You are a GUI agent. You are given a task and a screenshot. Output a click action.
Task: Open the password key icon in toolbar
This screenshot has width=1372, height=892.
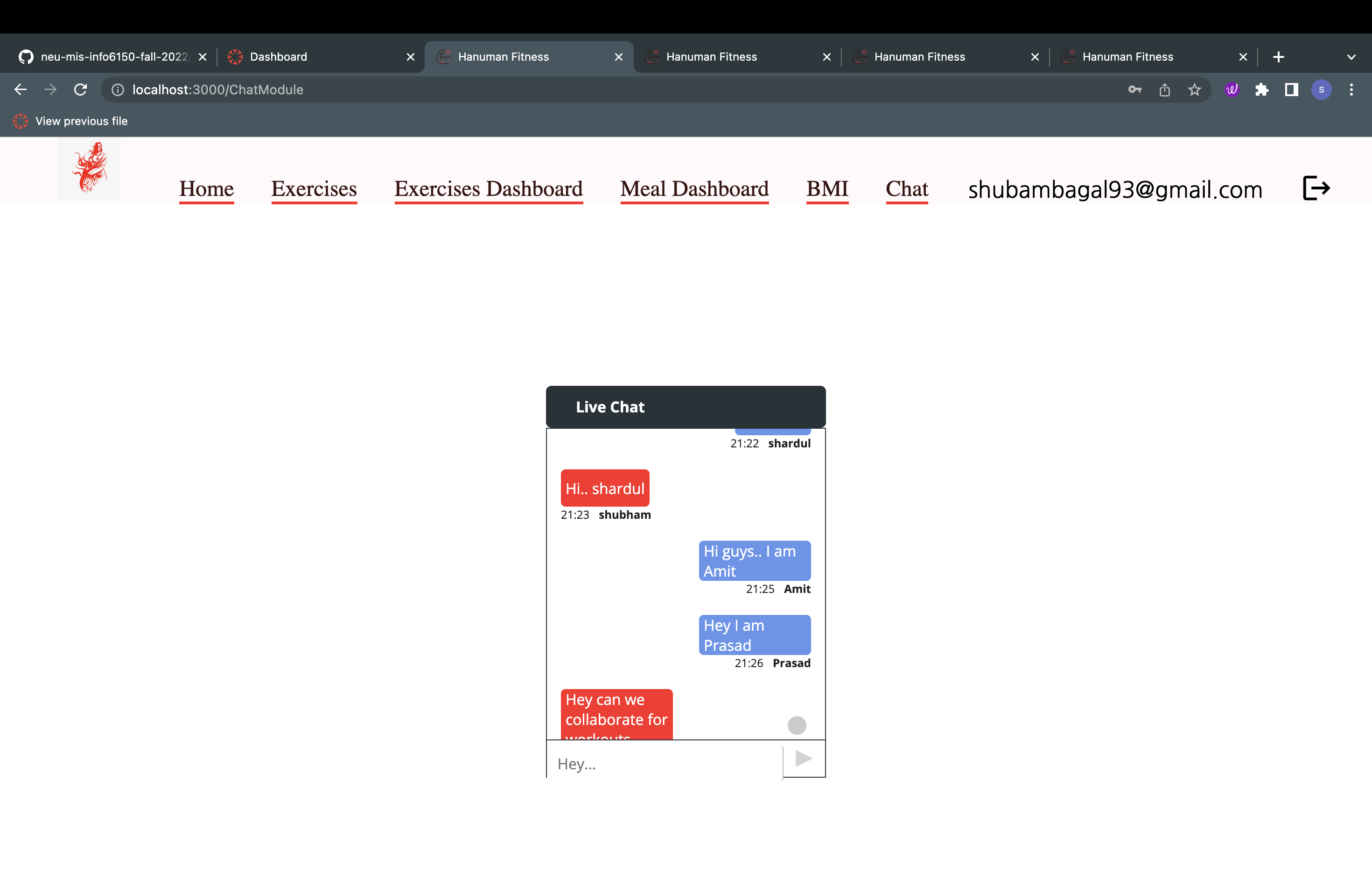click(x=1134, y=89)
